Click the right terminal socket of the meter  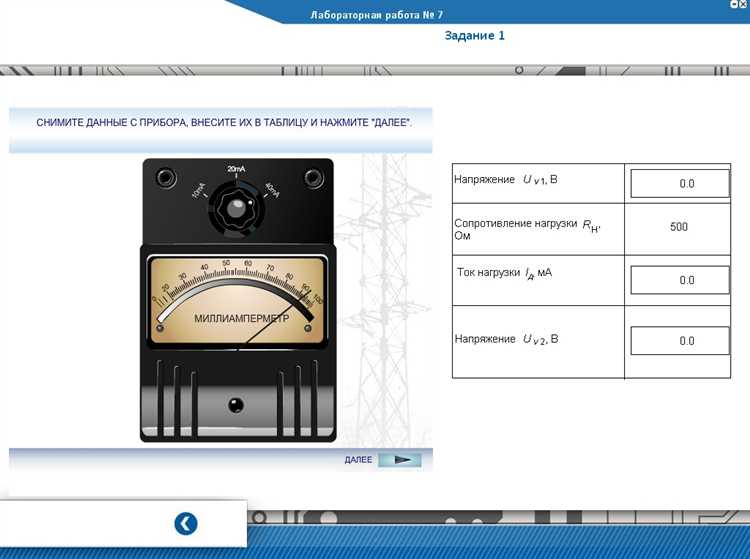(x=314, y=179)
